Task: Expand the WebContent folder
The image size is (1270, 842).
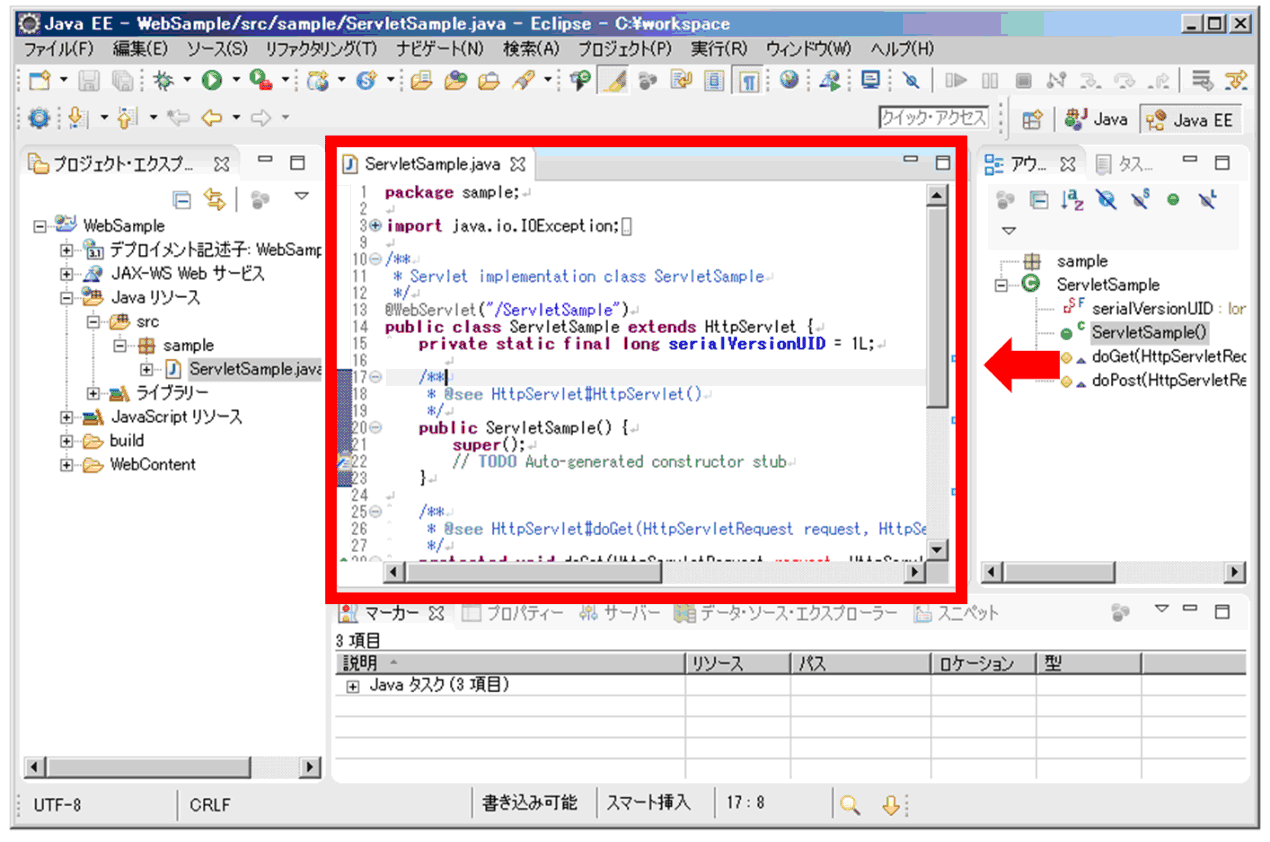Action: point(67,465)
